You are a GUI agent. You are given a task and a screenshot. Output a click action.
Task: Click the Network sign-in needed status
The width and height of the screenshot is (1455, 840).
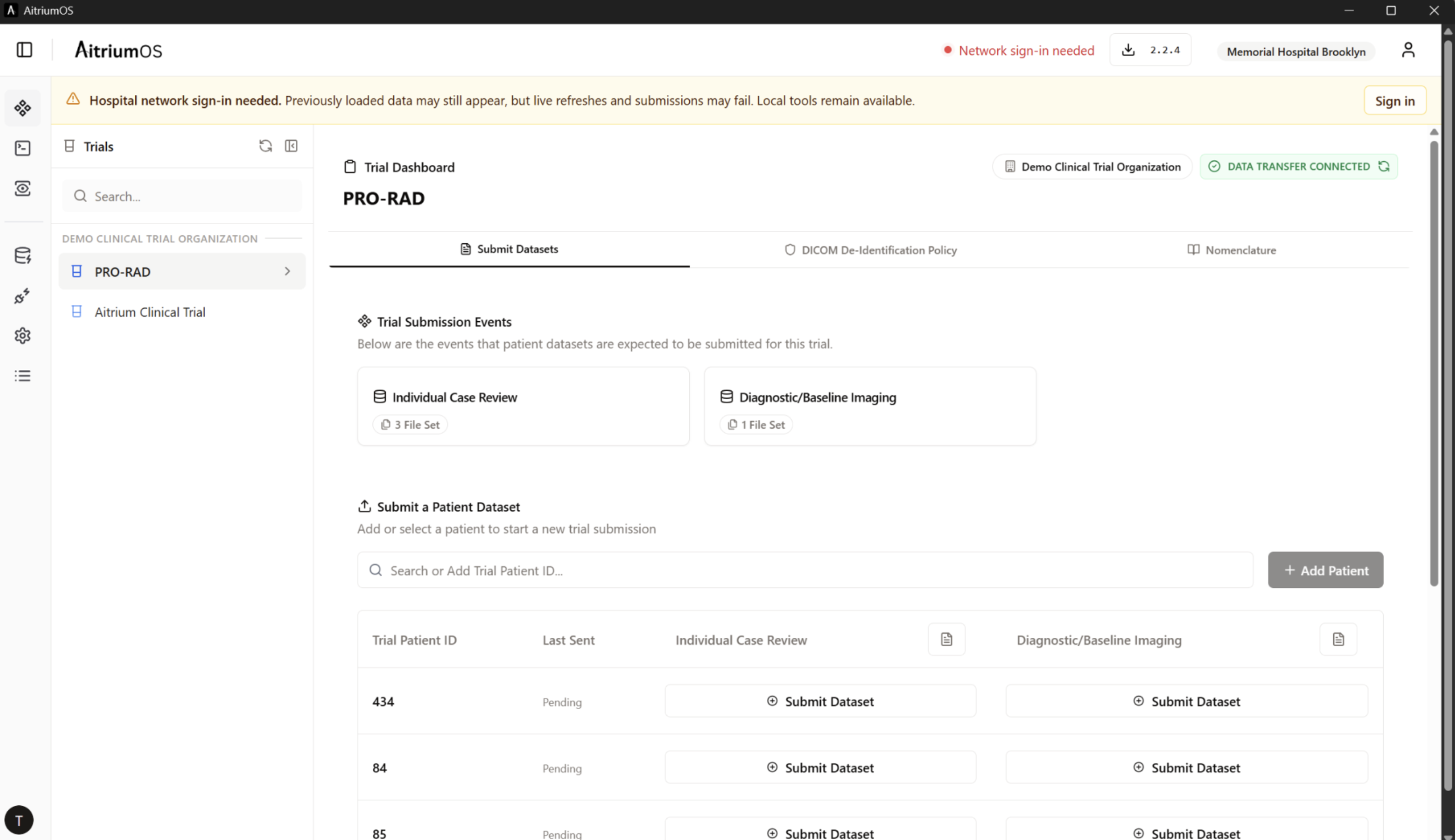click(1019, 50)
